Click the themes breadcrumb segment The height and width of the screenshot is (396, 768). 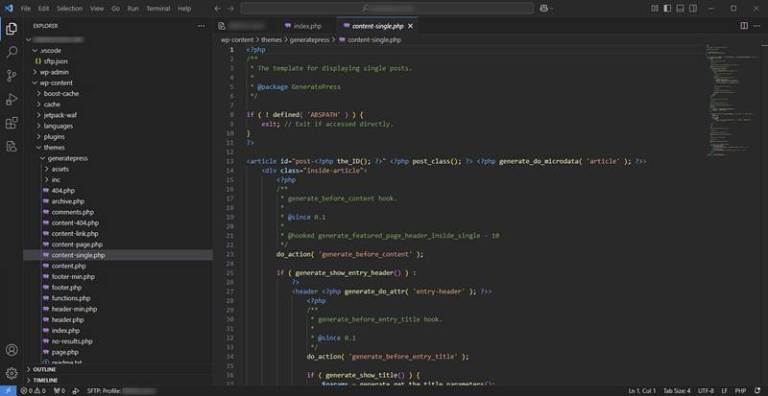[271, 40]
